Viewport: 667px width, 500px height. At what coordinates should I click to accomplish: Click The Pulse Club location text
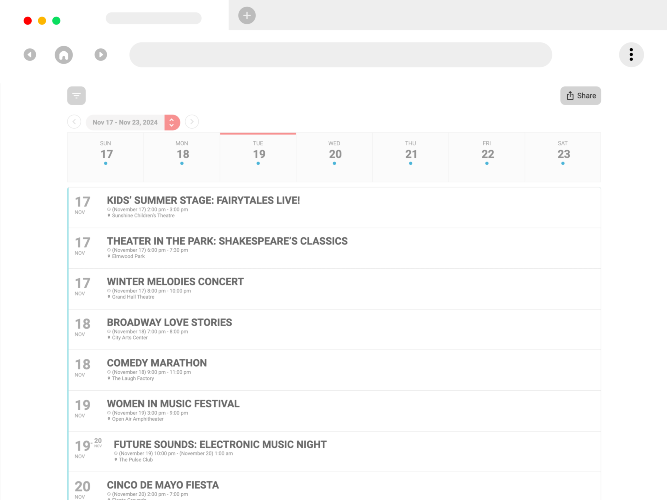pyautogui.click(x=136, y=460)
